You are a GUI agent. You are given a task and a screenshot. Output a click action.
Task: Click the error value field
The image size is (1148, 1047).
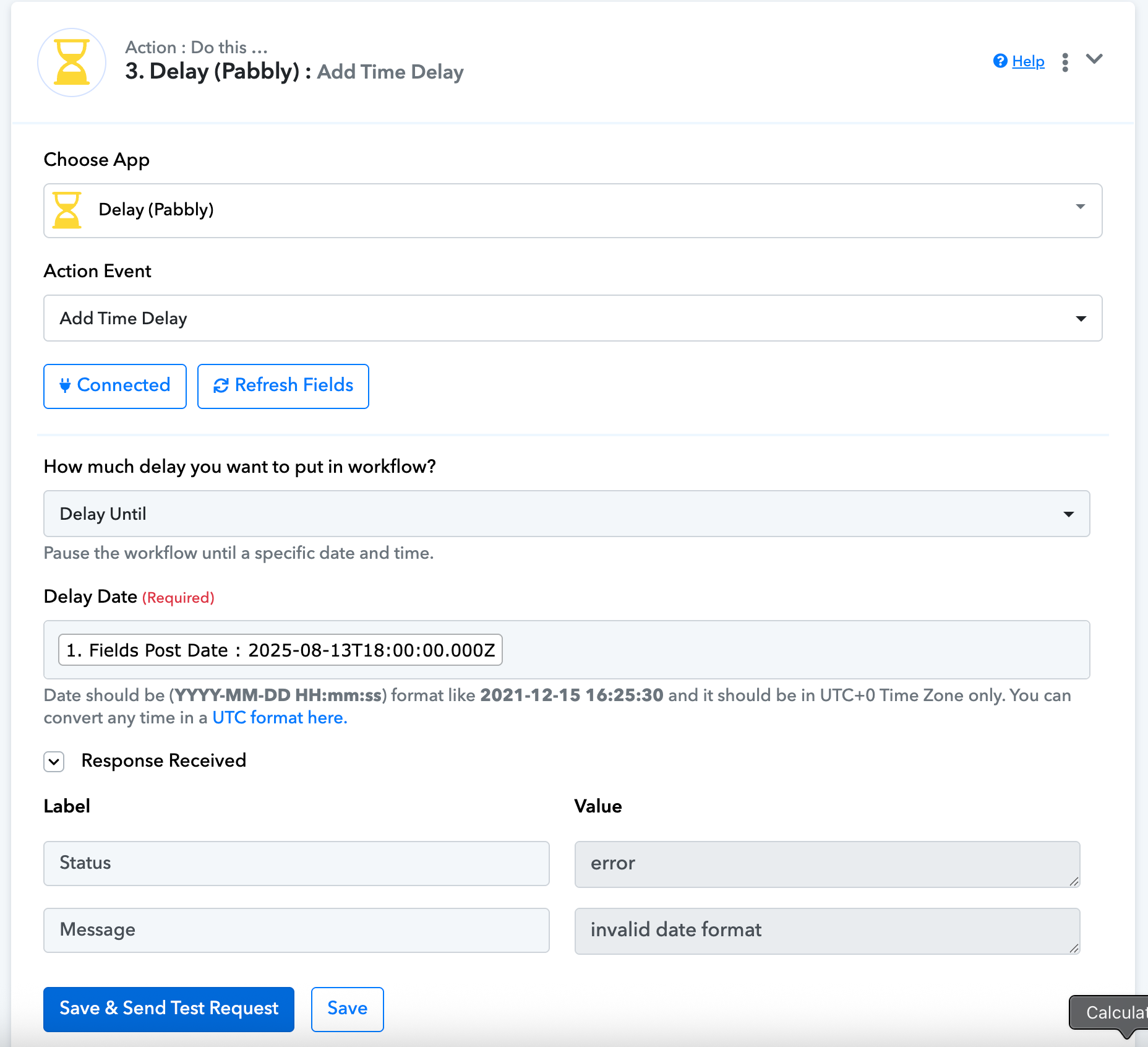827,864
